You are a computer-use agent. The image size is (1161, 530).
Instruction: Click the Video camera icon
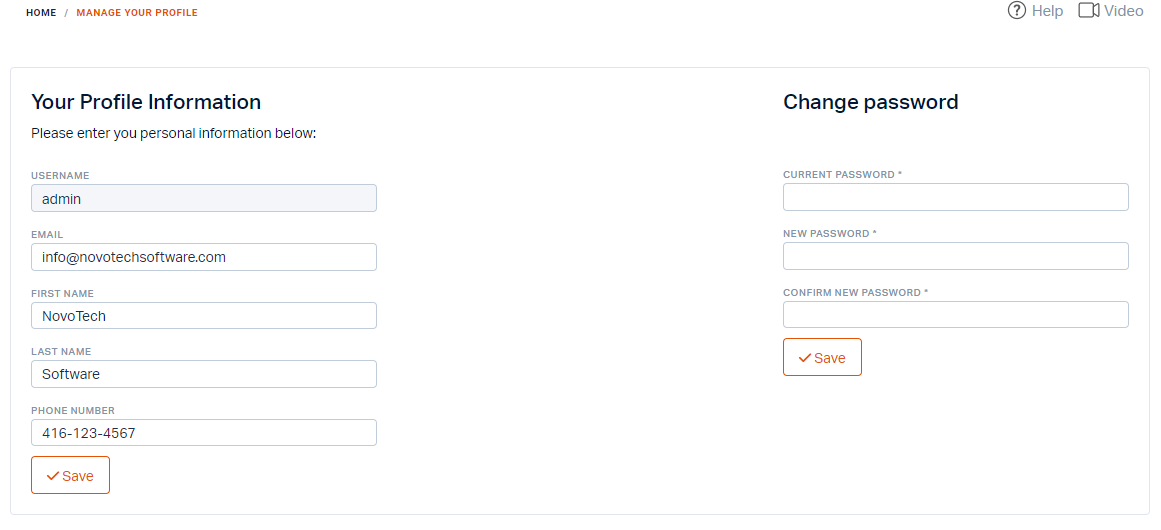tap(1088, 10)
